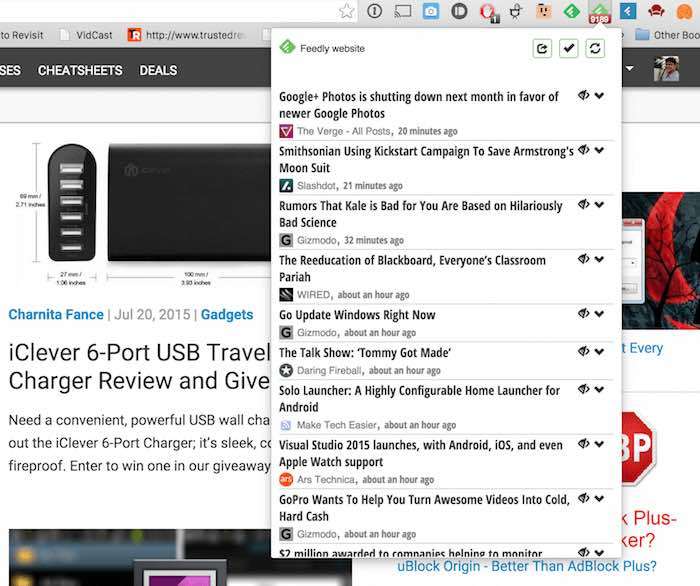Expand the GoPro article preview
The width and height of the screenshot is (700, 586).
point(600,498)
